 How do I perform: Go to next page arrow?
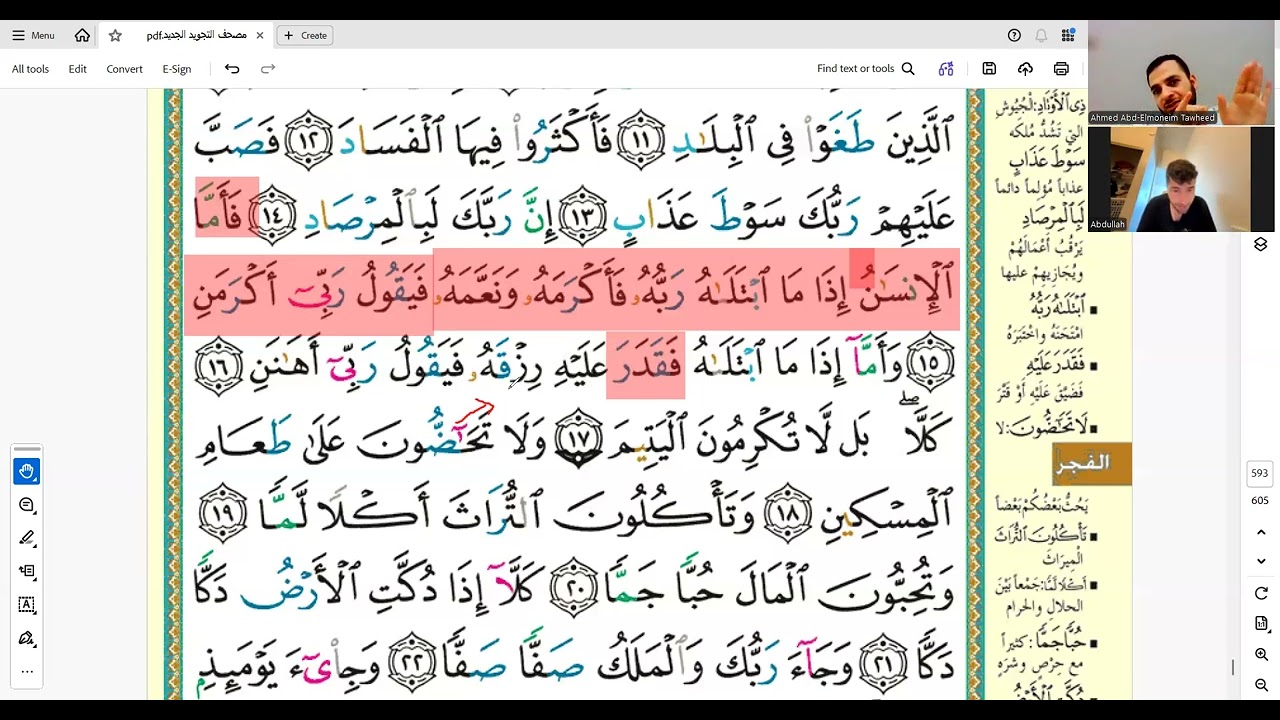(x=1261, y=561)
